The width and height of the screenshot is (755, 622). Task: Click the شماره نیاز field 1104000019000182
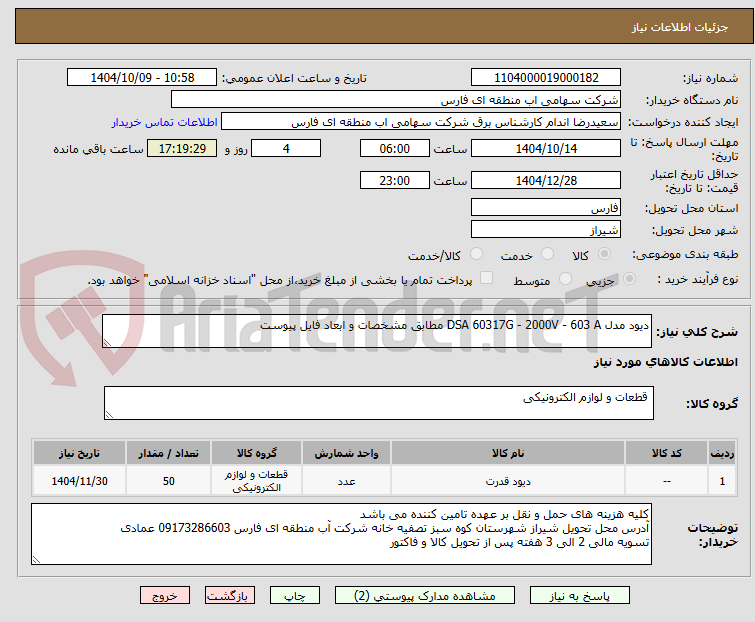click(546, 78)
